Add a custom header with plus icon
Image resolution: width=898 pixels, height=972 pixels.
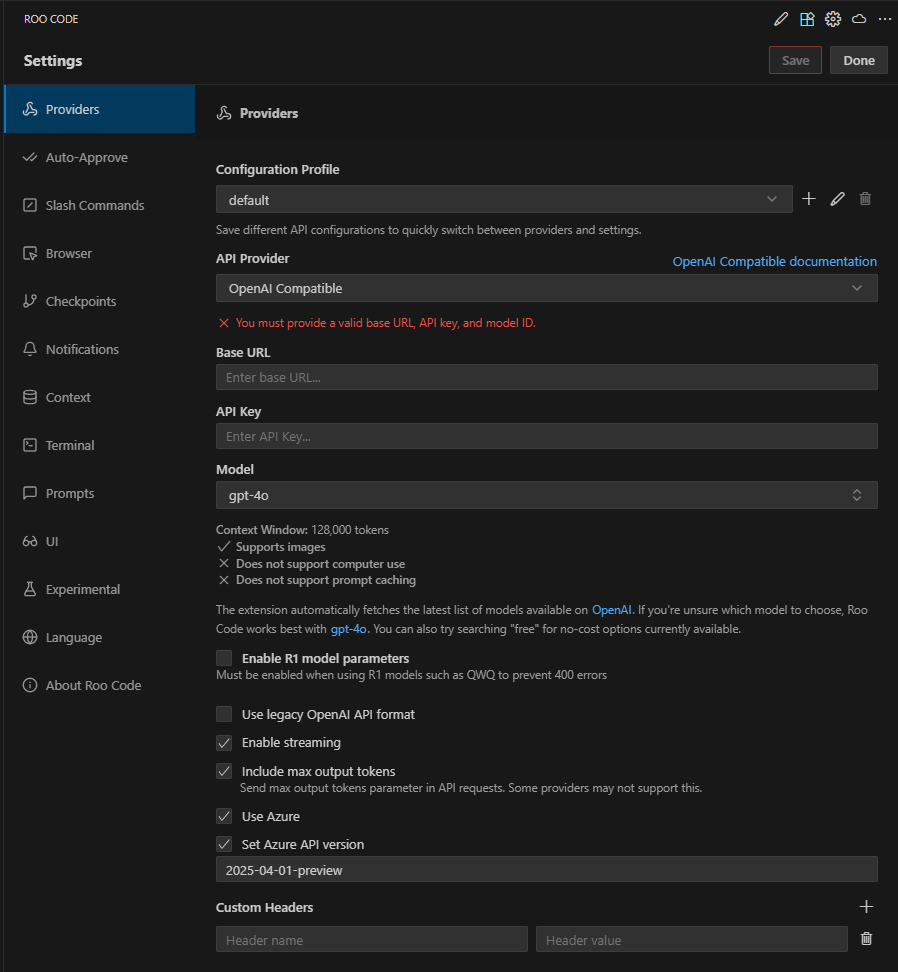point(866,907)
